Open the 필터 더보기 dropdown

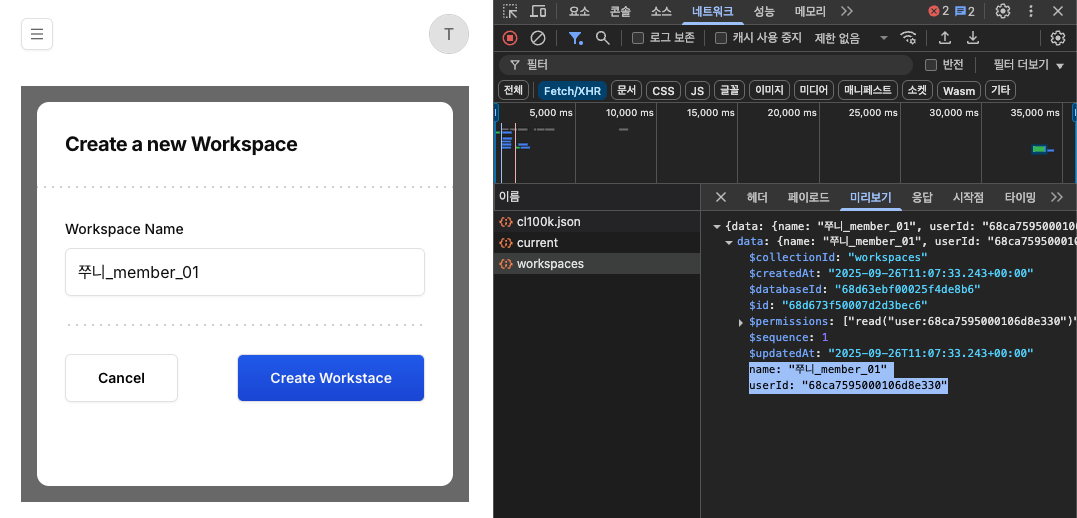click(x=1028, y=65)
